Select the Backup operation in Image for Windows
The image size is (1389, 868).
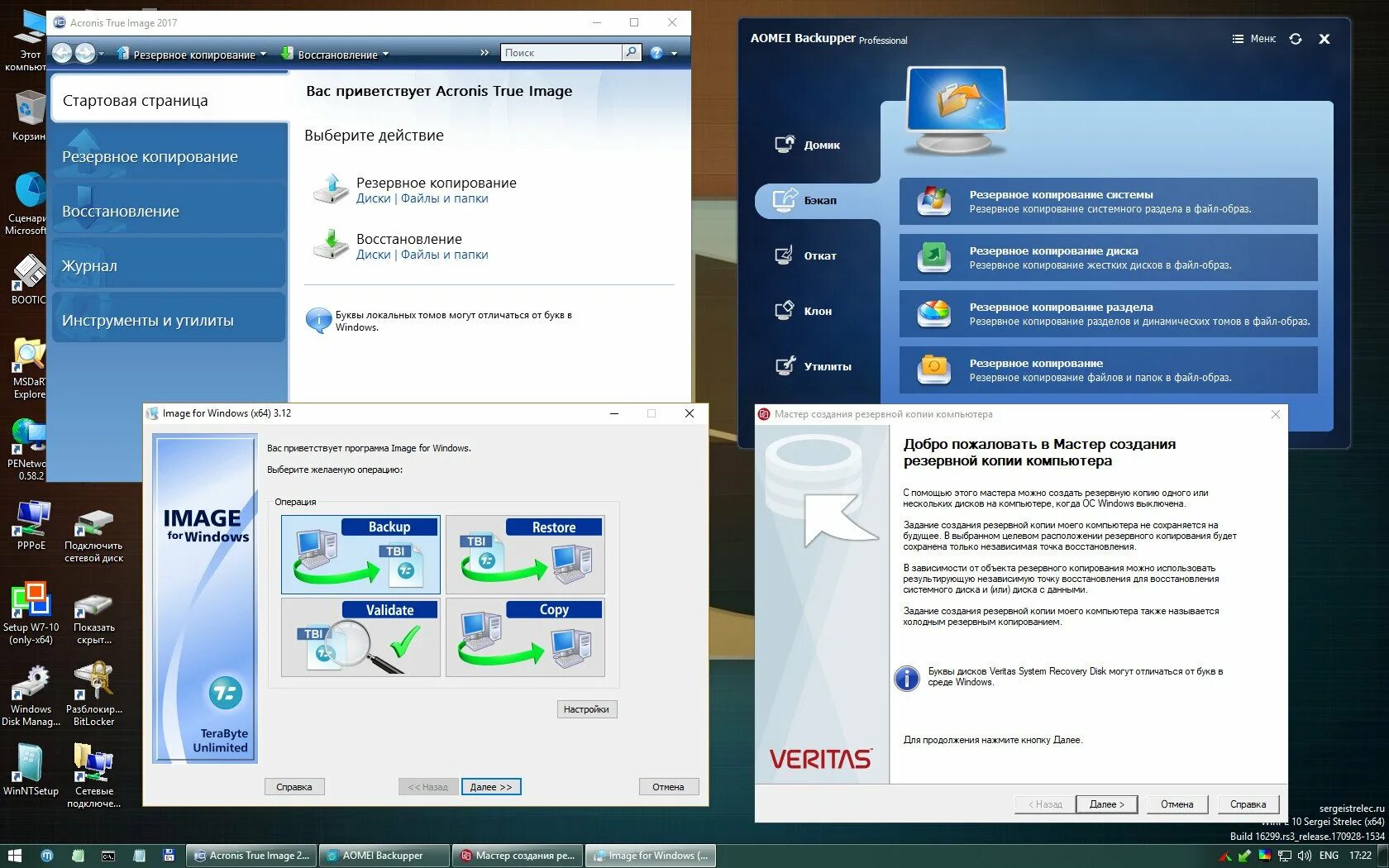(x=360, y=554)
